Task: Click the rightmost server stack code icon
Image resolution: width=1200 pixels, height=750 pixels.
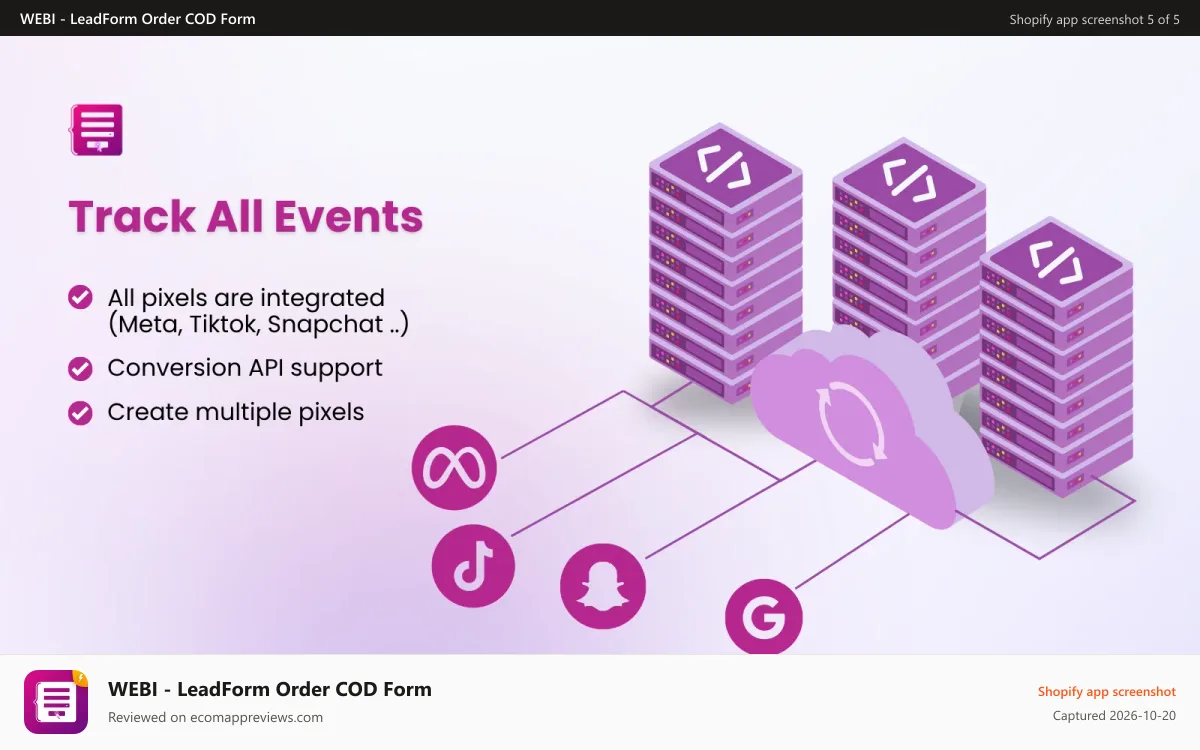Action: pyautogui.click(x=1056, y=265)
